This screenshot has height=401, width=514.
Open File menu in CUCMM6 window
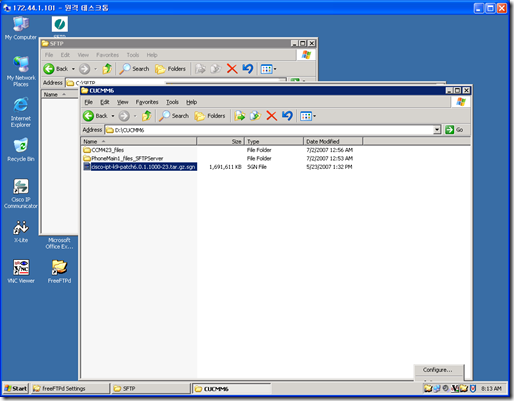pos(88,102)
